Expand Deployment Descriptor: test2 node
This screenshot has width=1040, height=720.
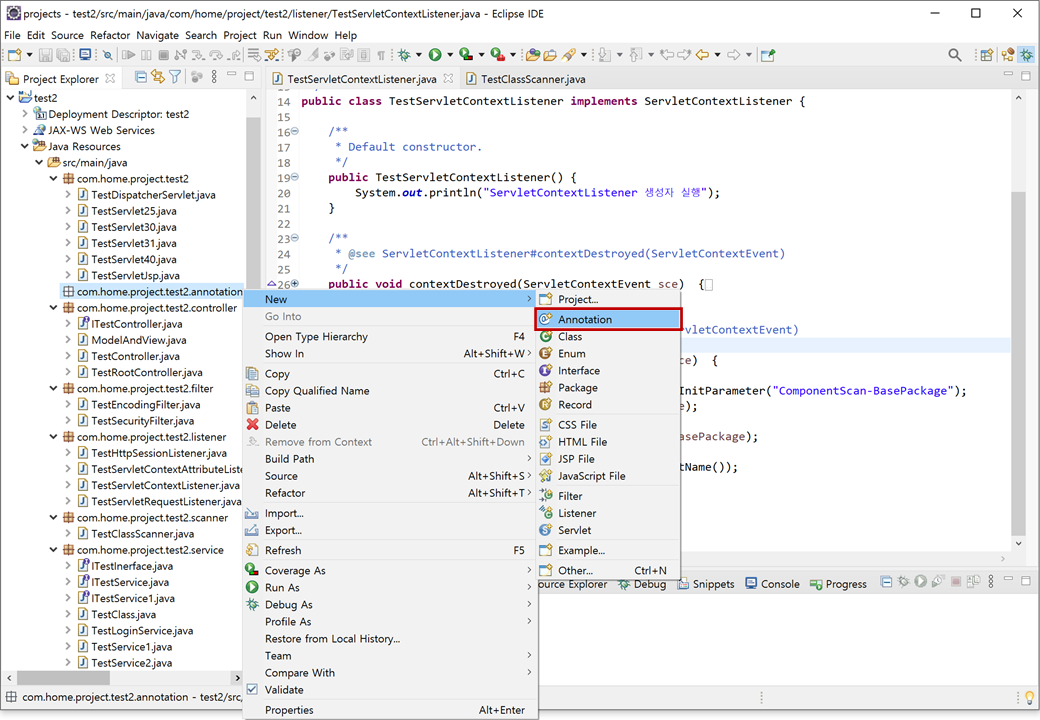coord(25,113)
